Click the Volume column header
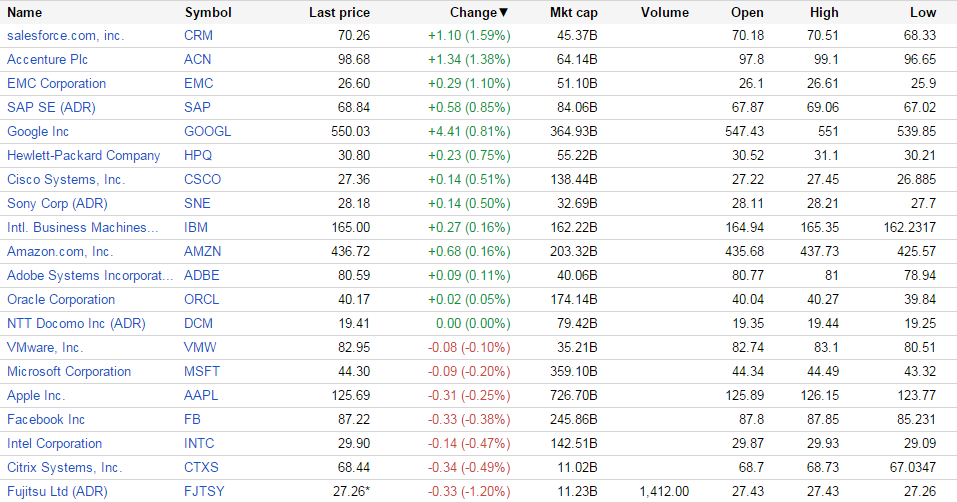 click(665, 13)
